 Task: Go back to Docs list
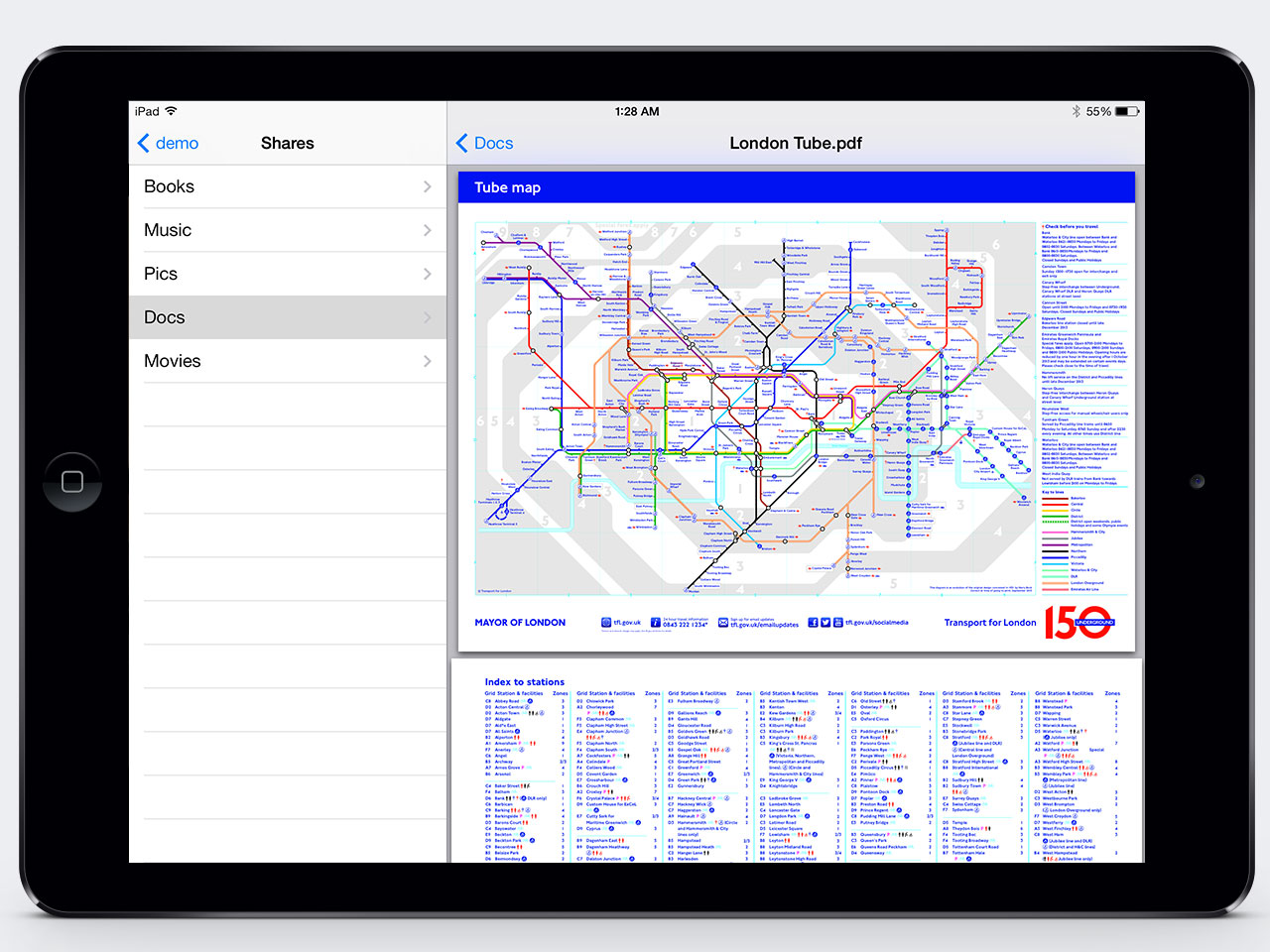click(484, 143)
